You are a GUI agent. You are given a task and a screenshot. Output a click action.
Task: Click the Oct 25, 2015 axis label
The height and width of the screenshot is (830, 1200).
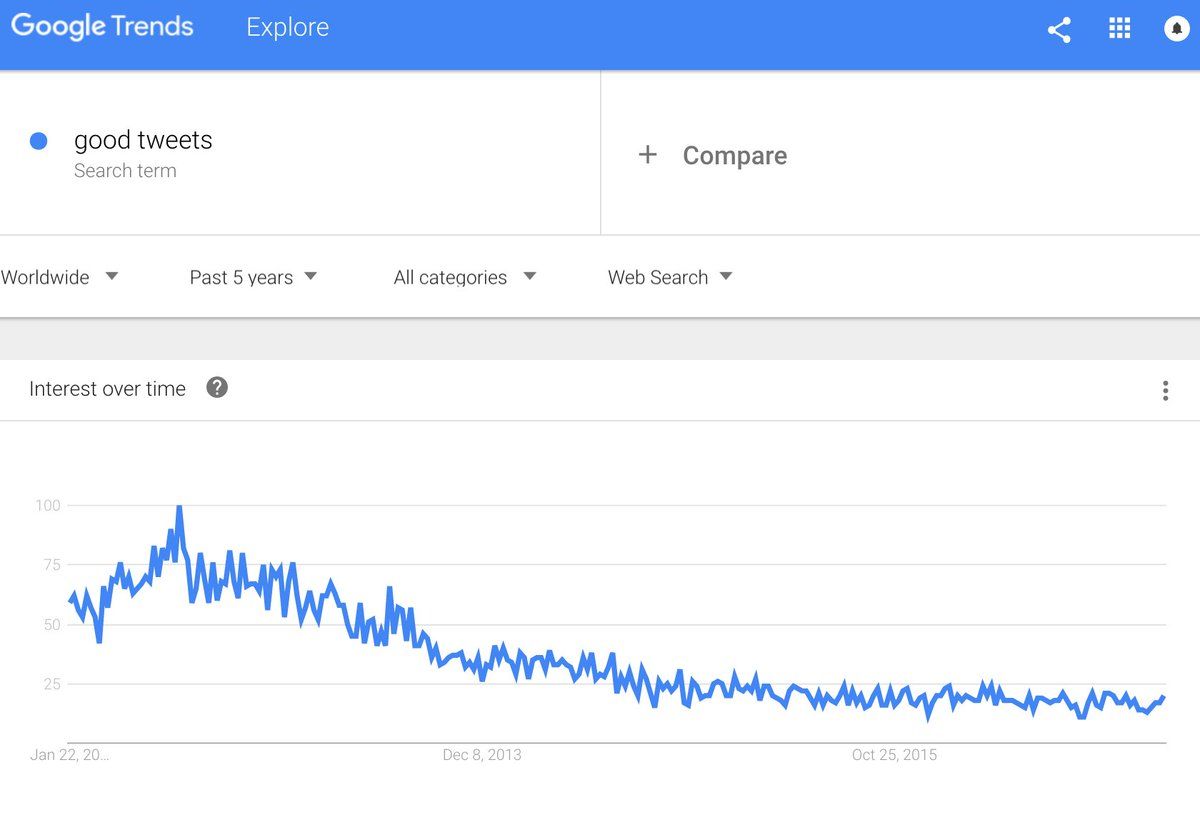(x=894, y=755)
